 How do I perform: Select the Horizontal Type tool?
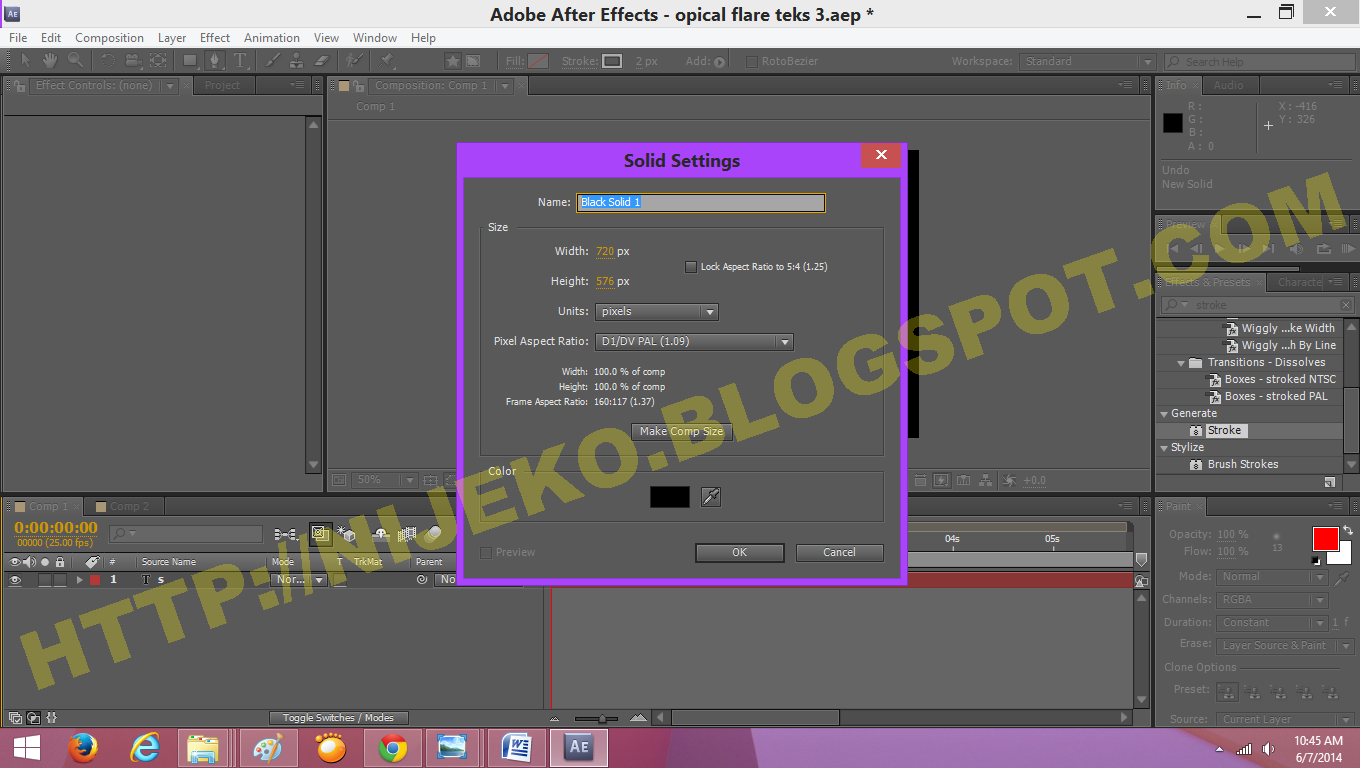point(240,61)
